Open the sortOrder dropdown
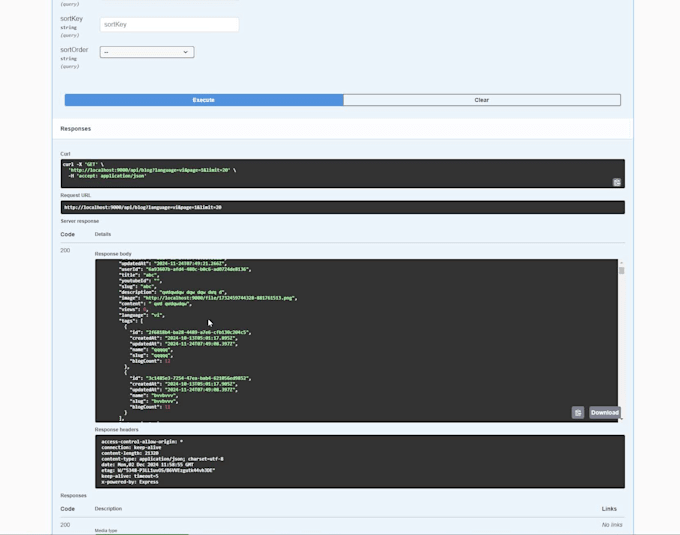The image size is (680, 535). [147, 52]
